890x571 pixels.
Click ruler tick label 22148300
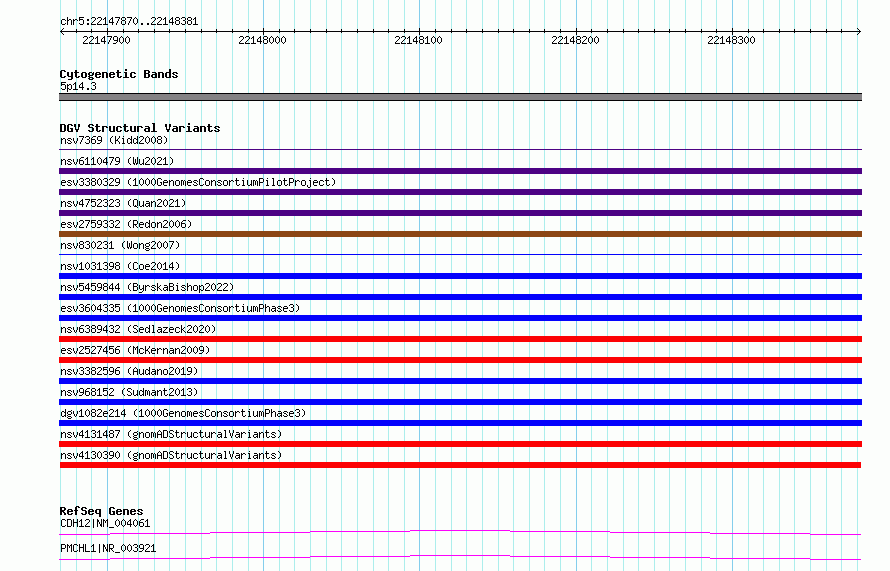731,40
